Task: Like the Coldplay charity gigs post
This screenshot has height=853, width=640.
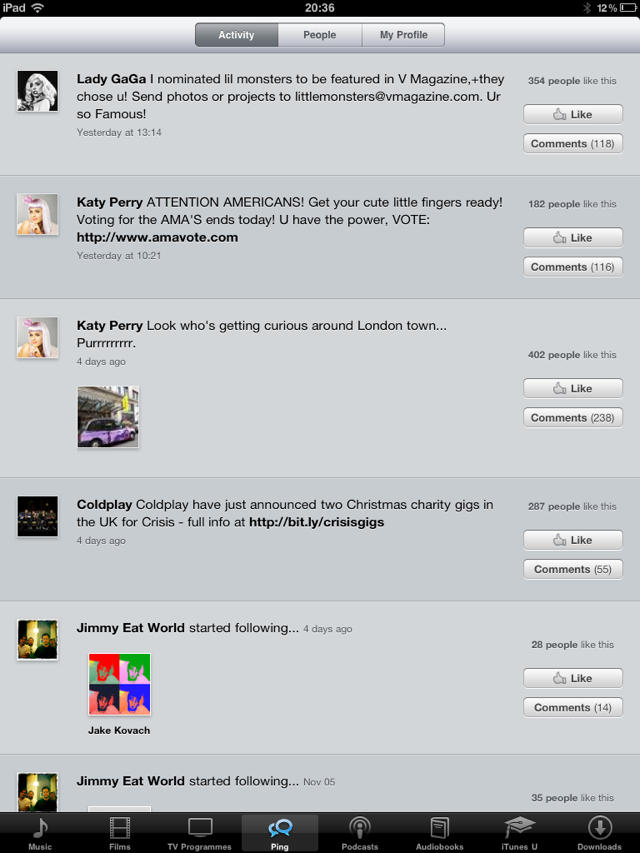Action: point(573,540)
